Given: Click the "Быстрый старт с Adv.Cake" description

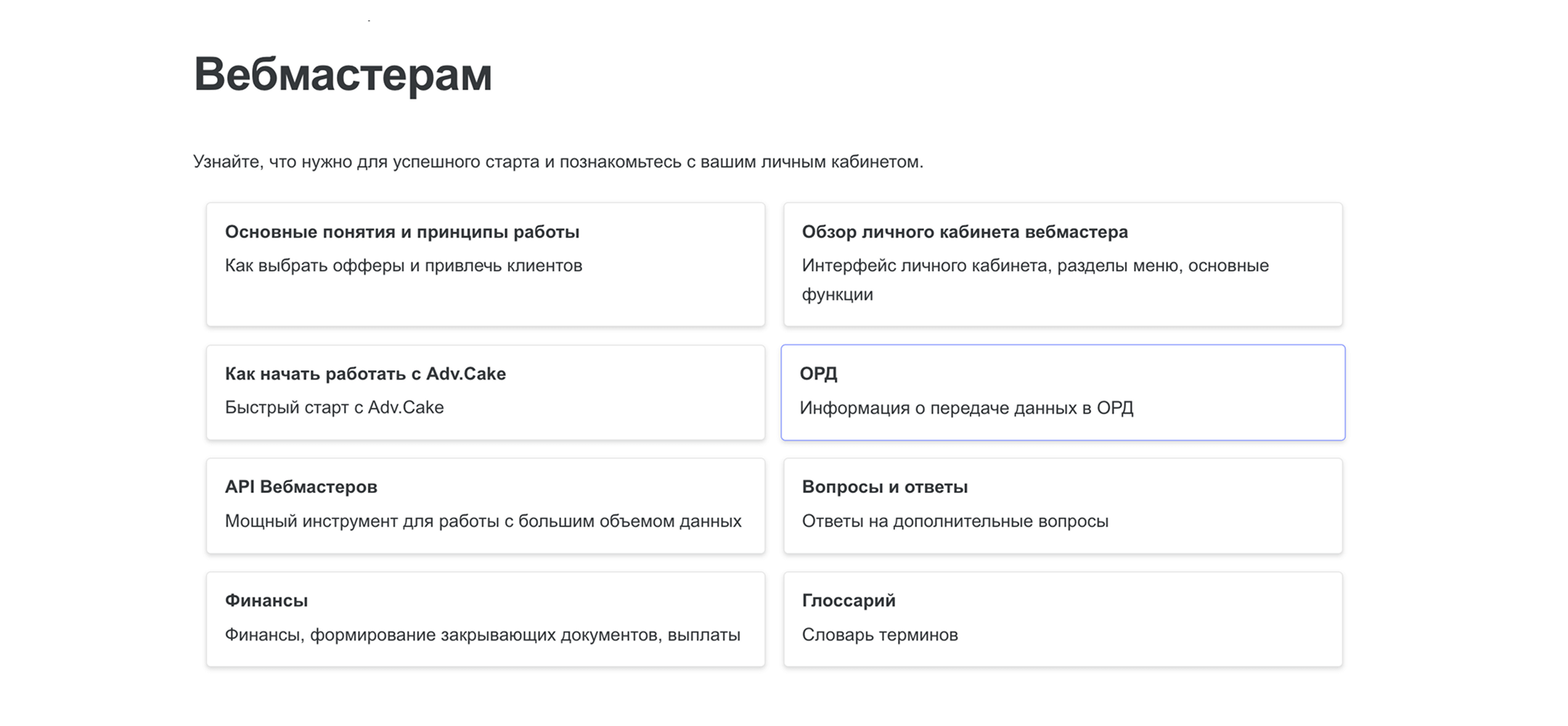Looking at the screenshot, I should (x=334, y=407).
